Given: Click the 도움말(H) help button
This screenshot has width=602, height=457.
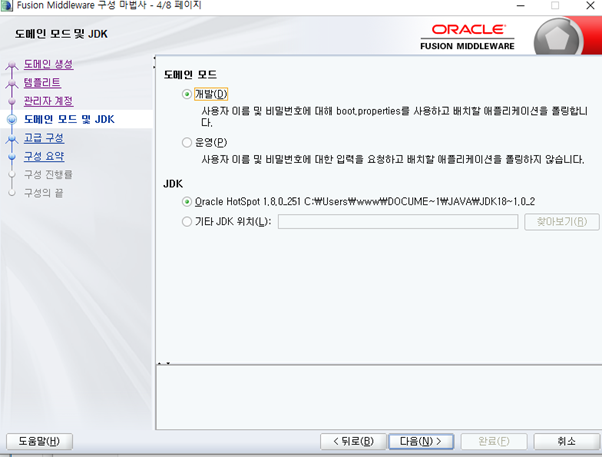Looking at the screenshot, I should tap(39, 441).
